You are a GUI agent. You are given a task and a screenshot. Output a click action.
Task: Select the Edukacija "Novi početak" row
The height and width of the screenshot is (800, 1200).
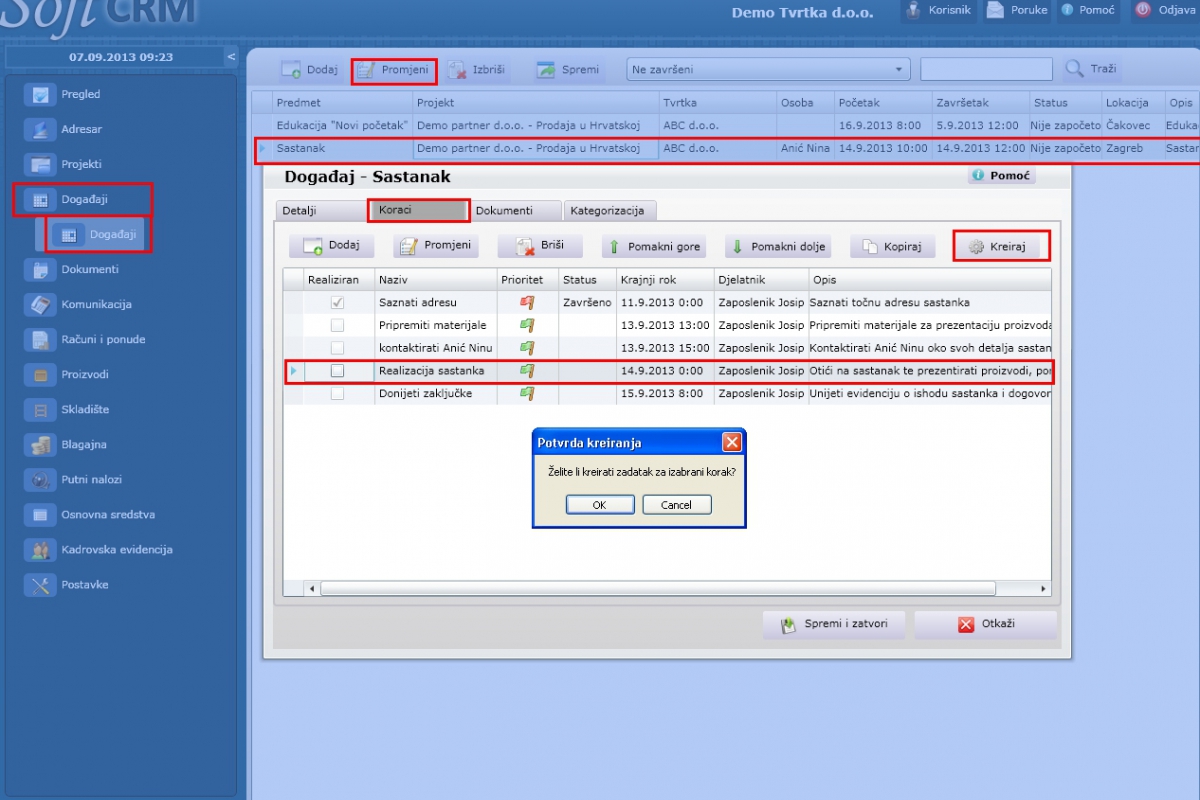(x=725, y=125)
